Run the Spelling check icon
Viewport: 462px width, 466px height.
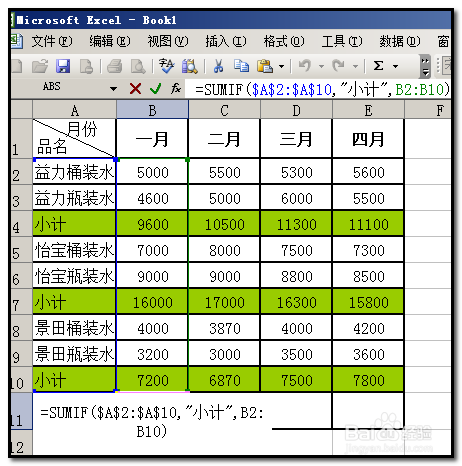point(166,66)
